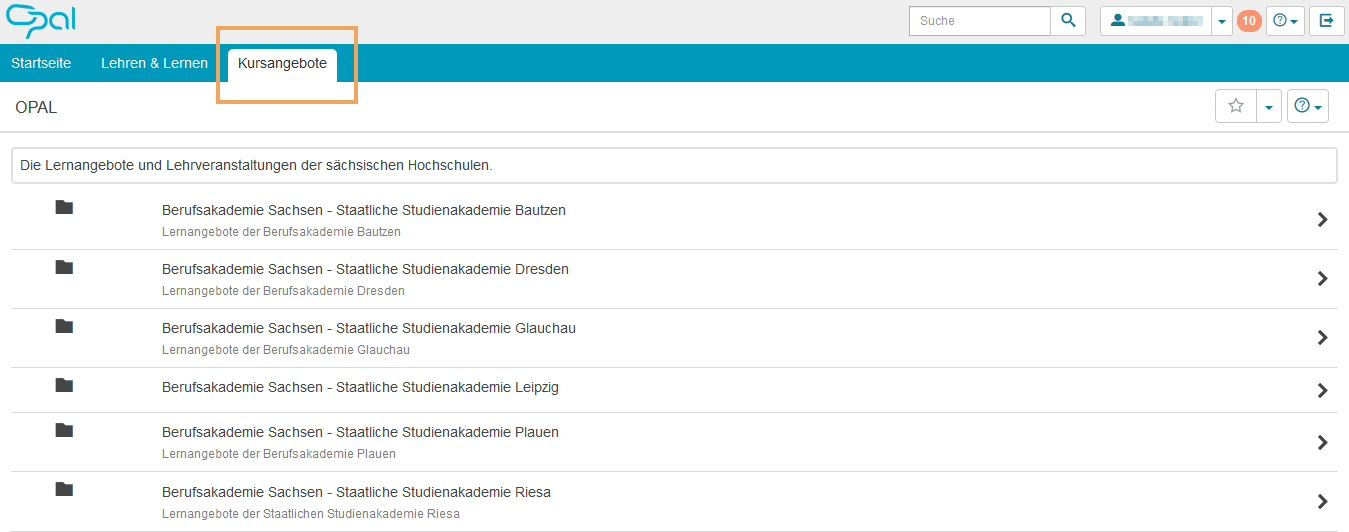This screenshot has height=532, width=1349.
Task: Click the star favorite icon
Action: [1236, 106]
